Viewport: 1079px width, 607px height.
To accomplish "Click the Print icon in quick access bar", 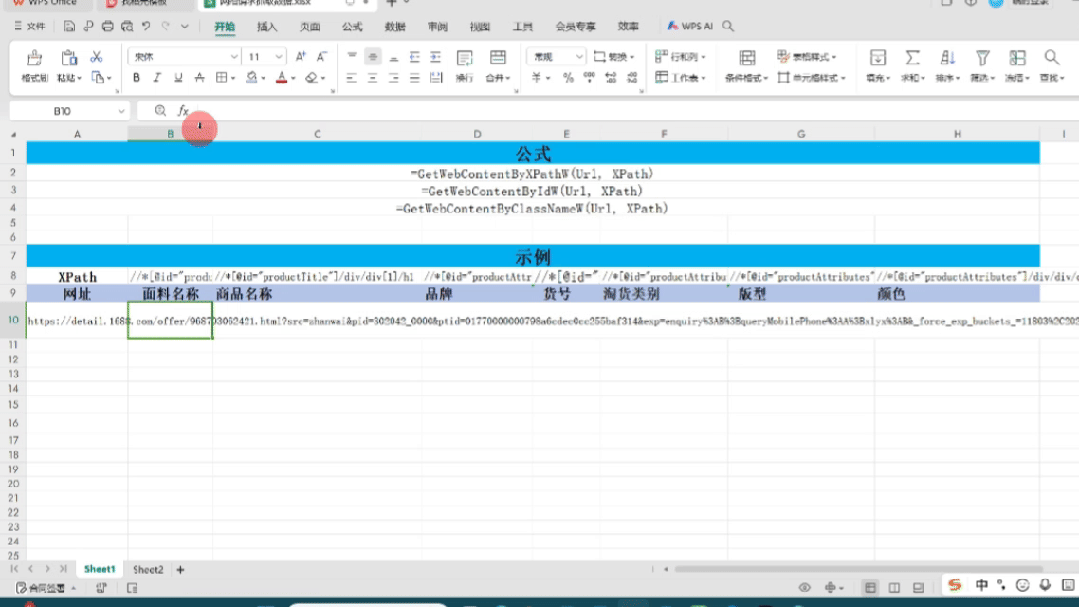I will coord(107,26).
